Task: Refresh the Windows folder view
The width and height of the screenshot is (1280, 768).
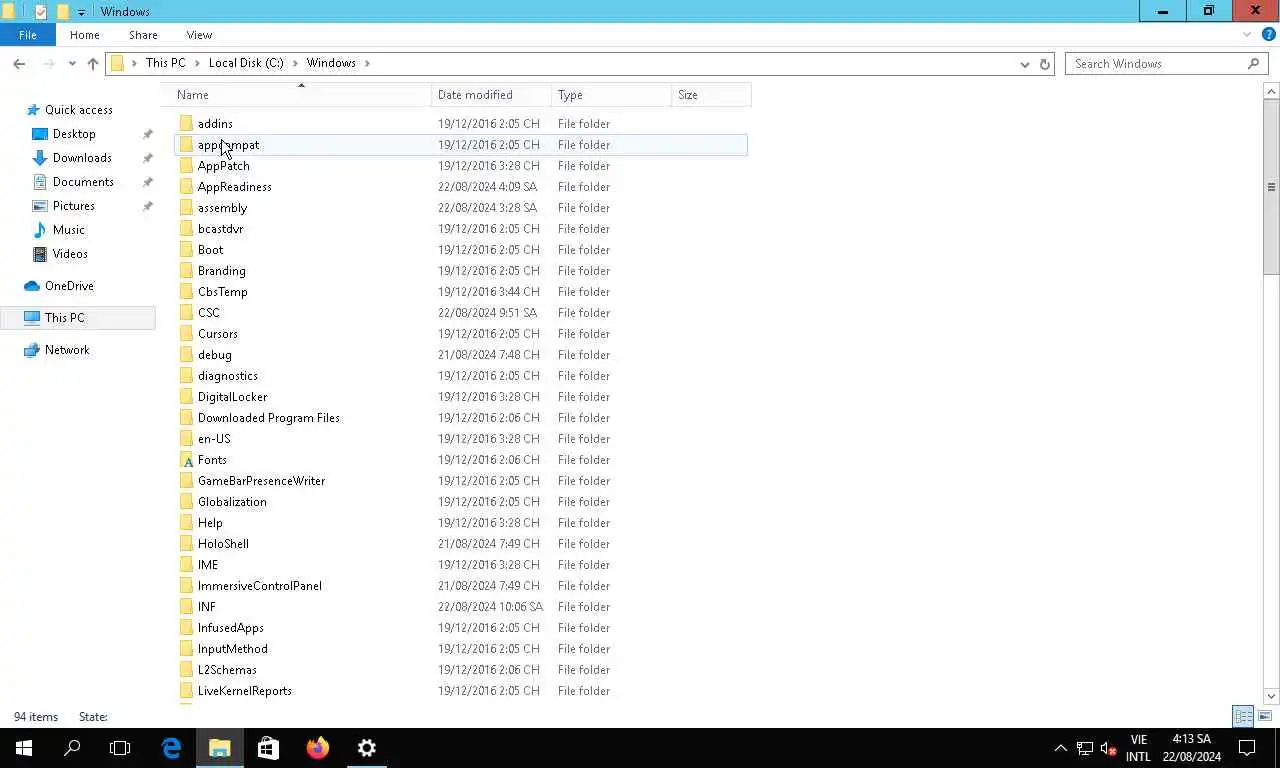Action: tap(1045, 63)
